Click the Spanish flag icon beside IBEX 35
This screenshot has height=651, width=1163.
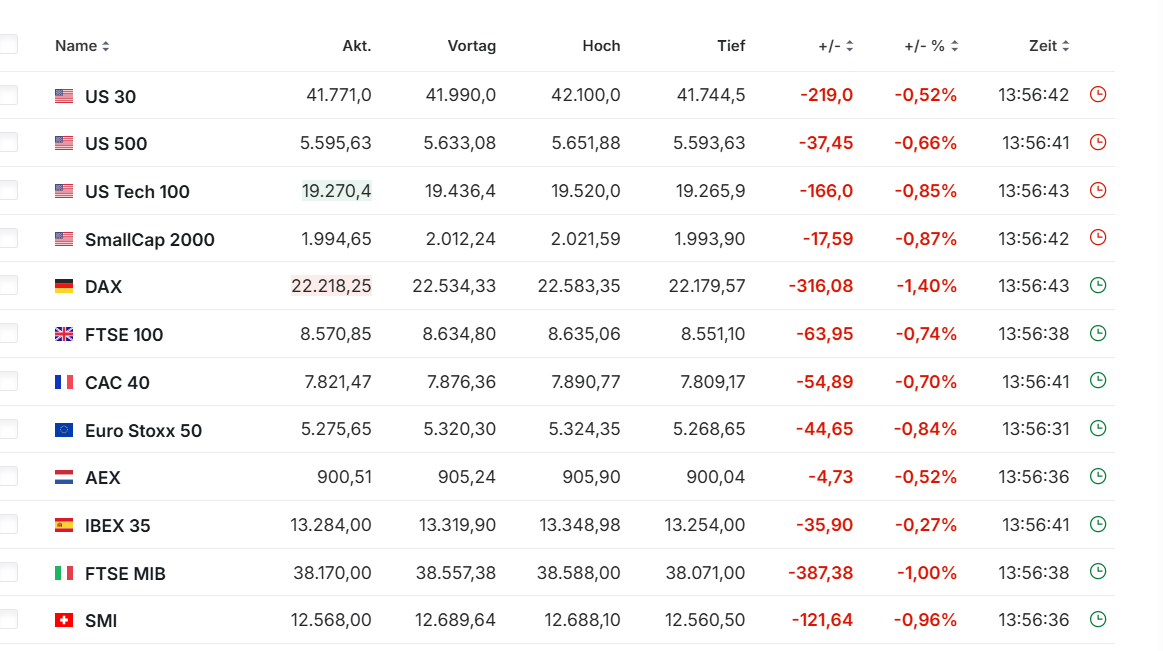64,525
